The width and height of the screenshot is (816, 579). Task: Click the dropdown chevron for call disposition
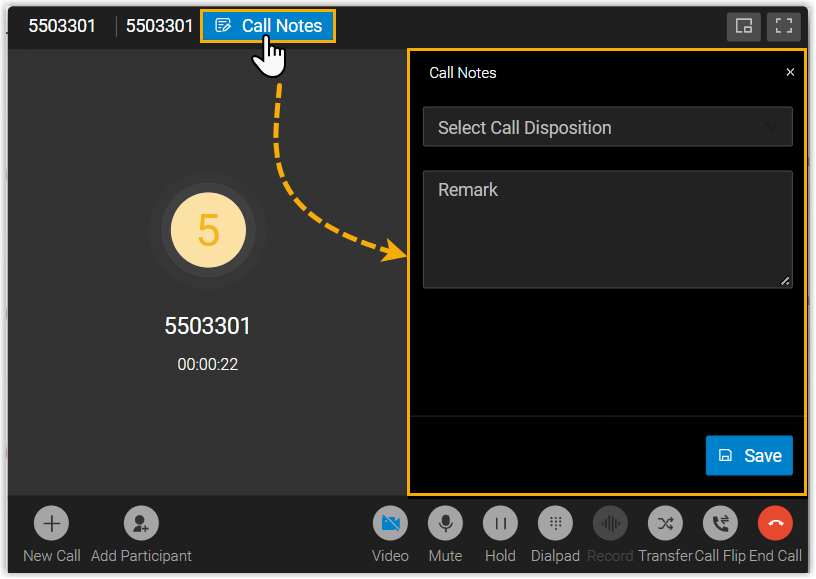coord(771,128)
